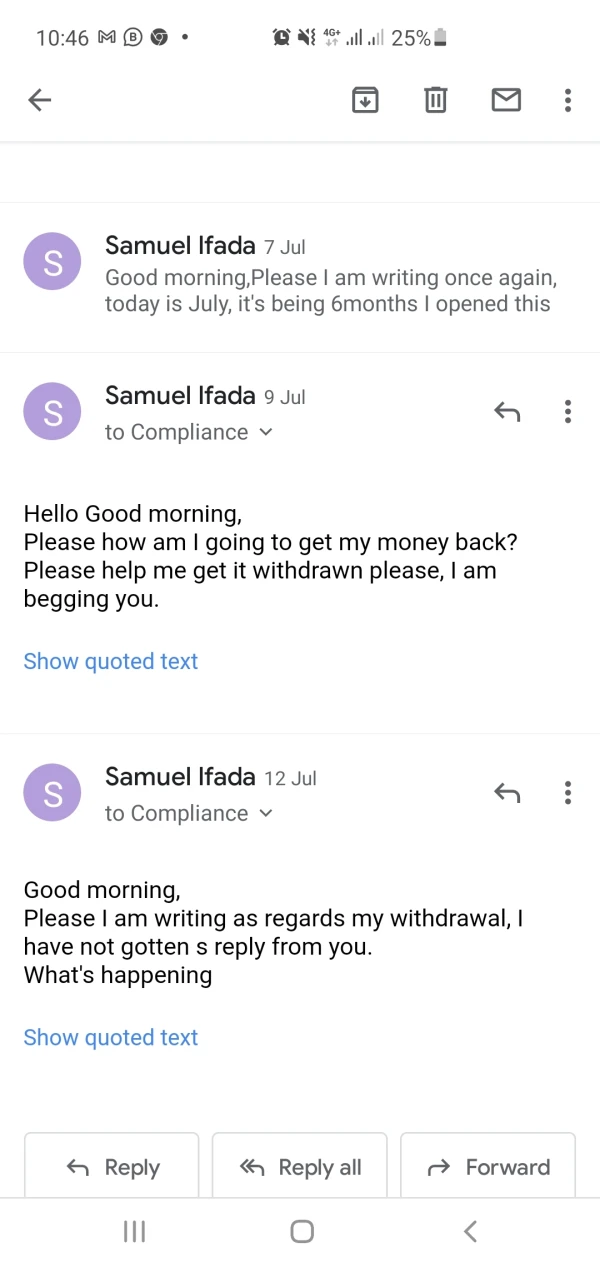Expand recipient details on 12 Jul message

click(x=265, y=813)
